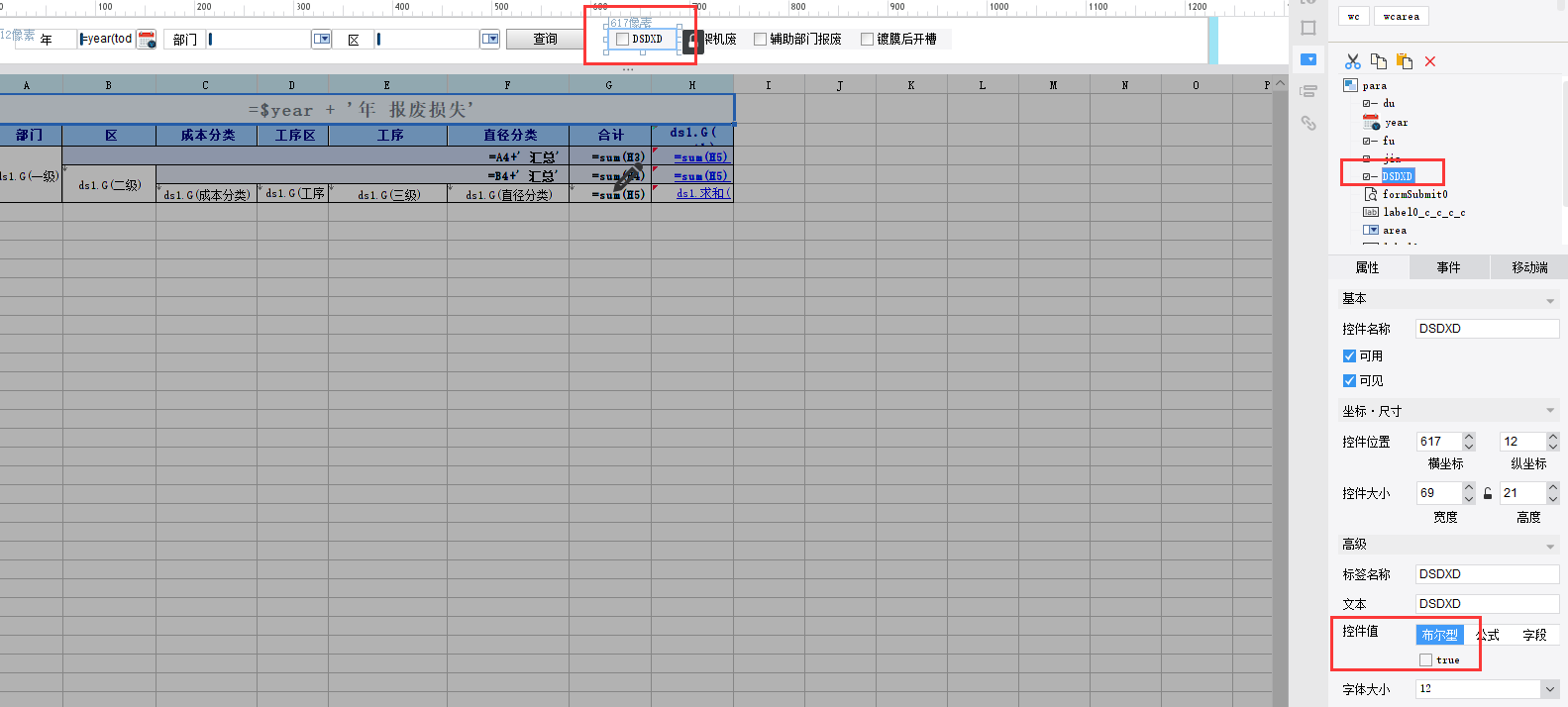
Task: Select the blue dropdown widget sidebar icon
Action: click(1308, 59)
